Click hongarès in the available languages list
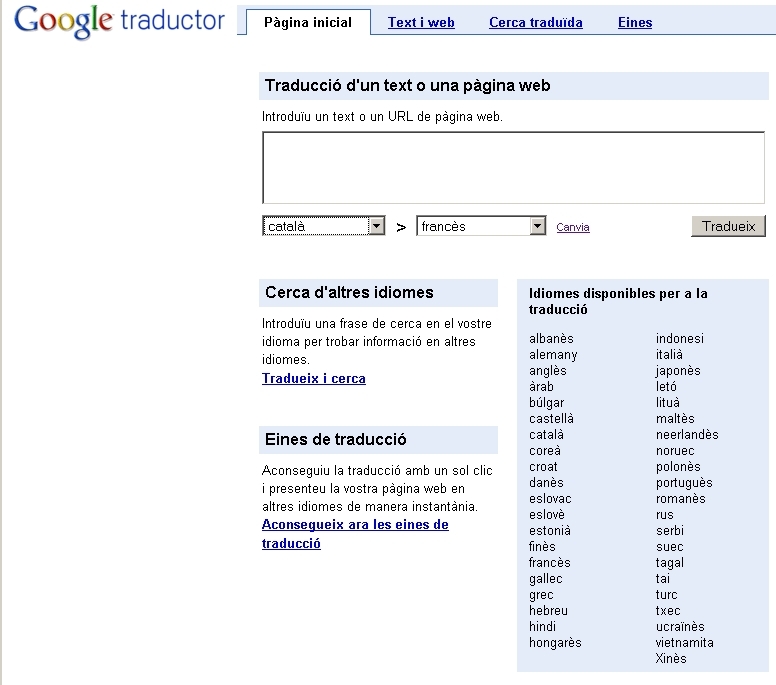This screenshot has height=685, width=776. coord(555,643)
